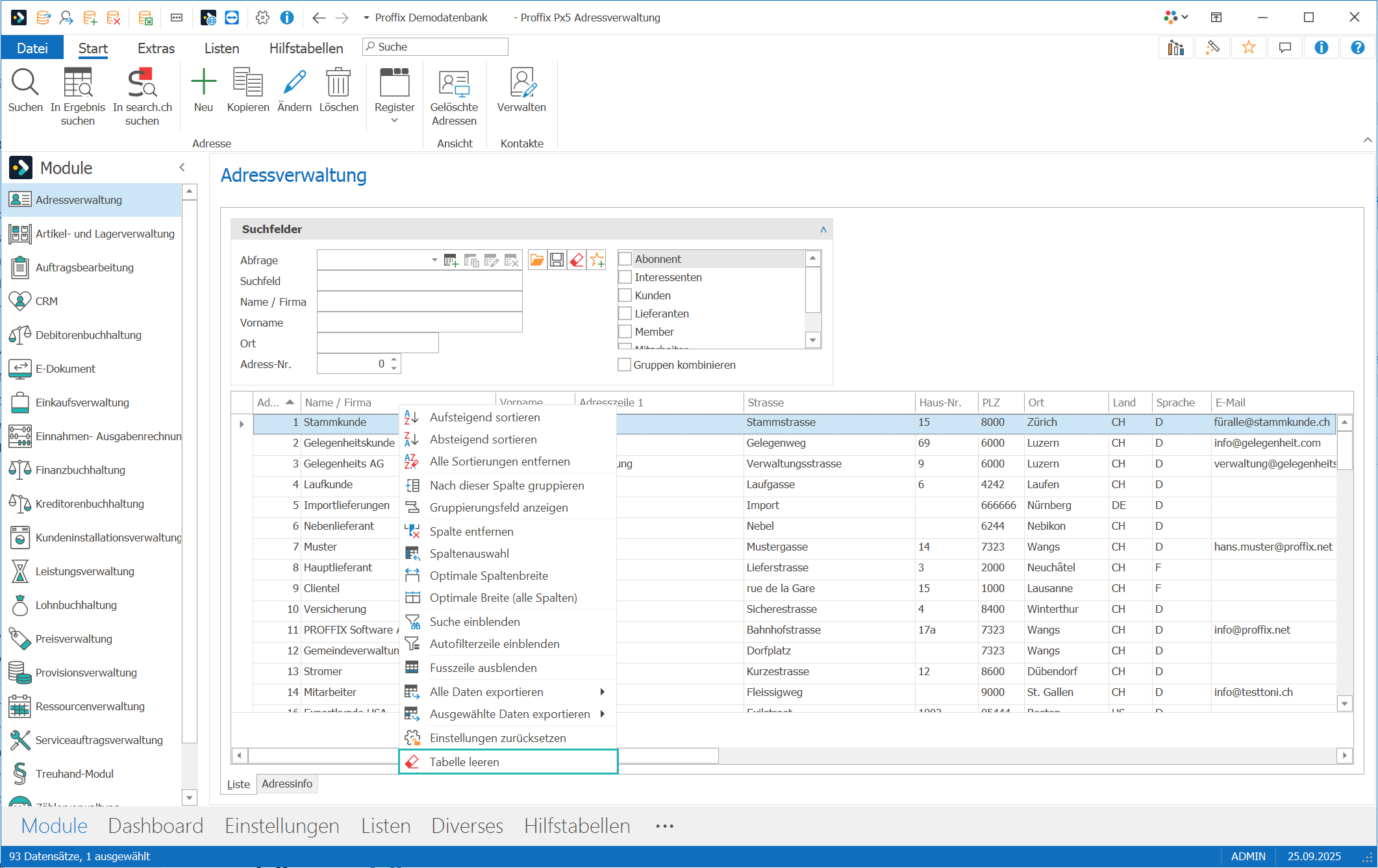Check the Member checkbox
1378x868 pixels.
(x=625, y=332)
